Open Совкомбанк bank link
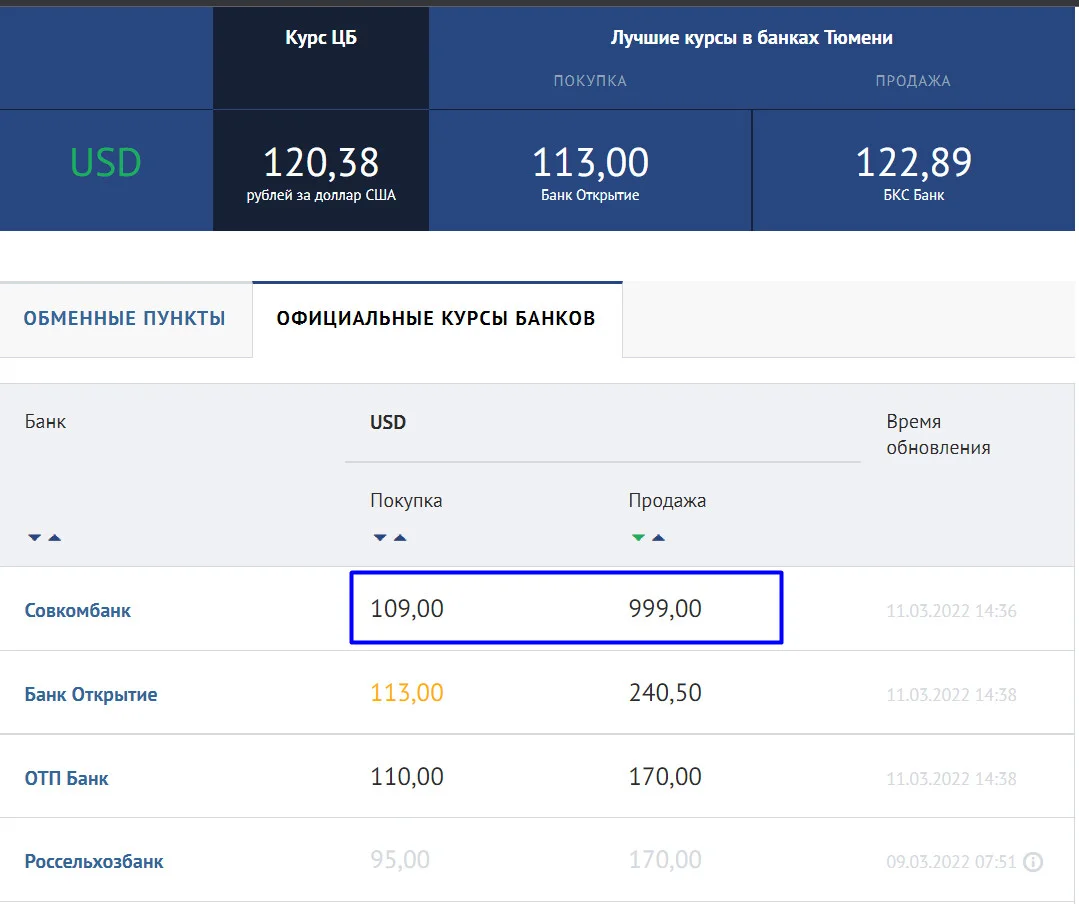The image size is (1079, 904). click(78, 610)
